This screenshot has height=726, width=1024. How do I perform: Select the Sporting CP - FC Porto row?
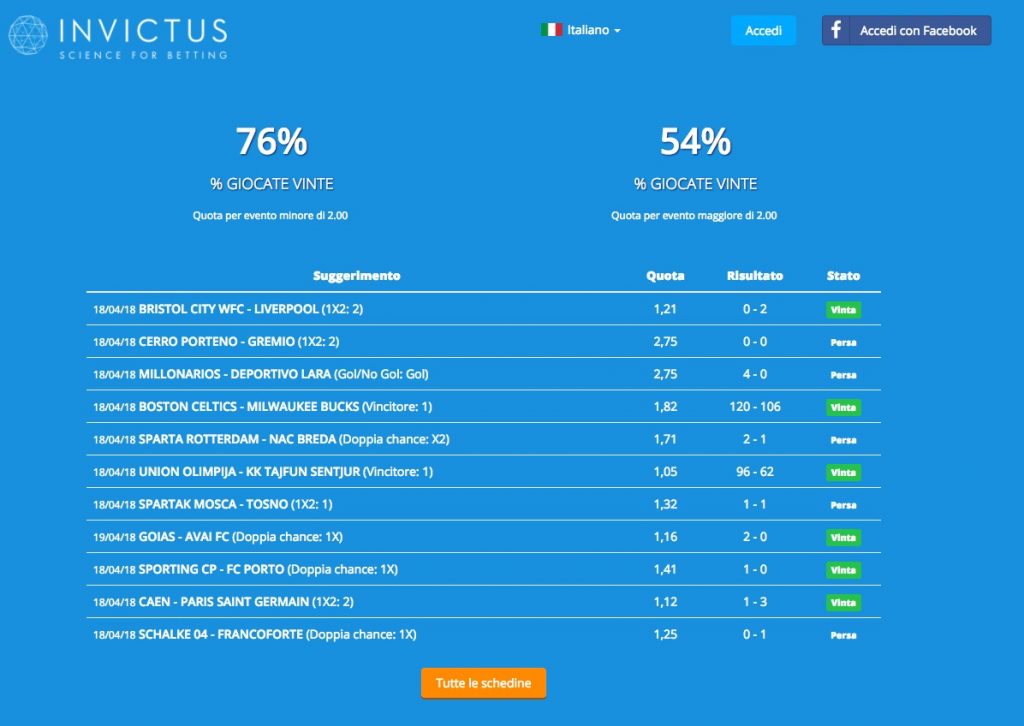[483, 569]
